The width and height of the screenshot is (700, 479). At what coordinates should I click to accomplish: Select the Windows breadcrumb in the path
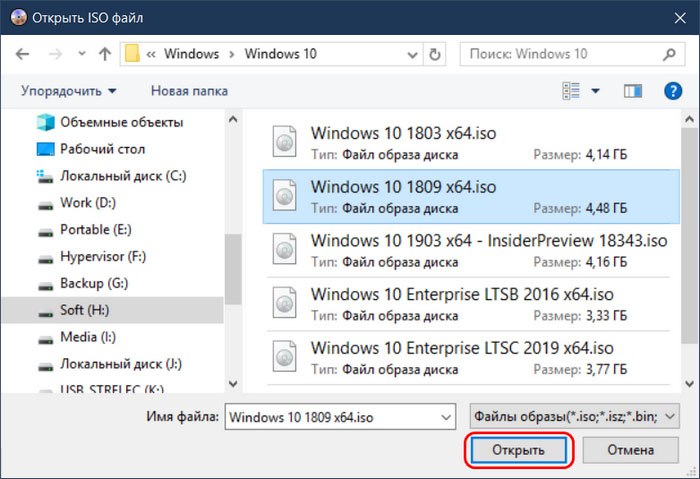pyautogui.click(x=192, y=54)
